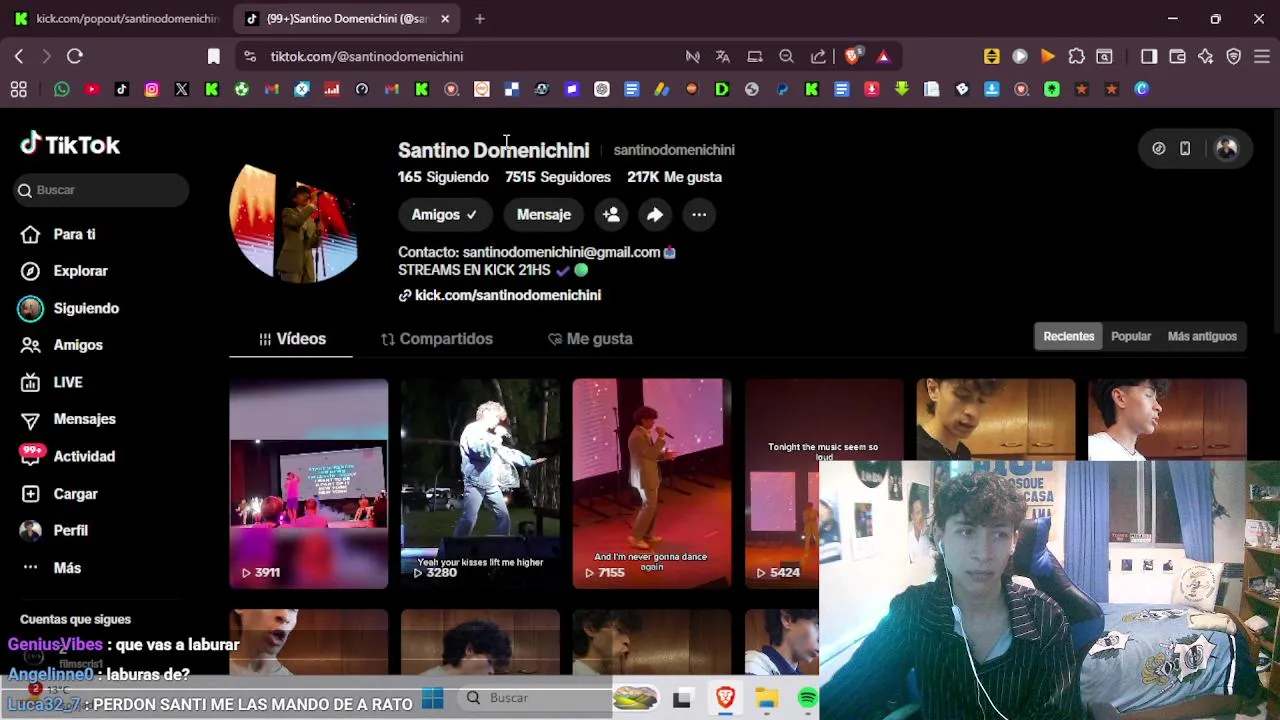Screen dimensions: 1280x720
Task: Click the add-friend person icon button
Action: [611, 214]
